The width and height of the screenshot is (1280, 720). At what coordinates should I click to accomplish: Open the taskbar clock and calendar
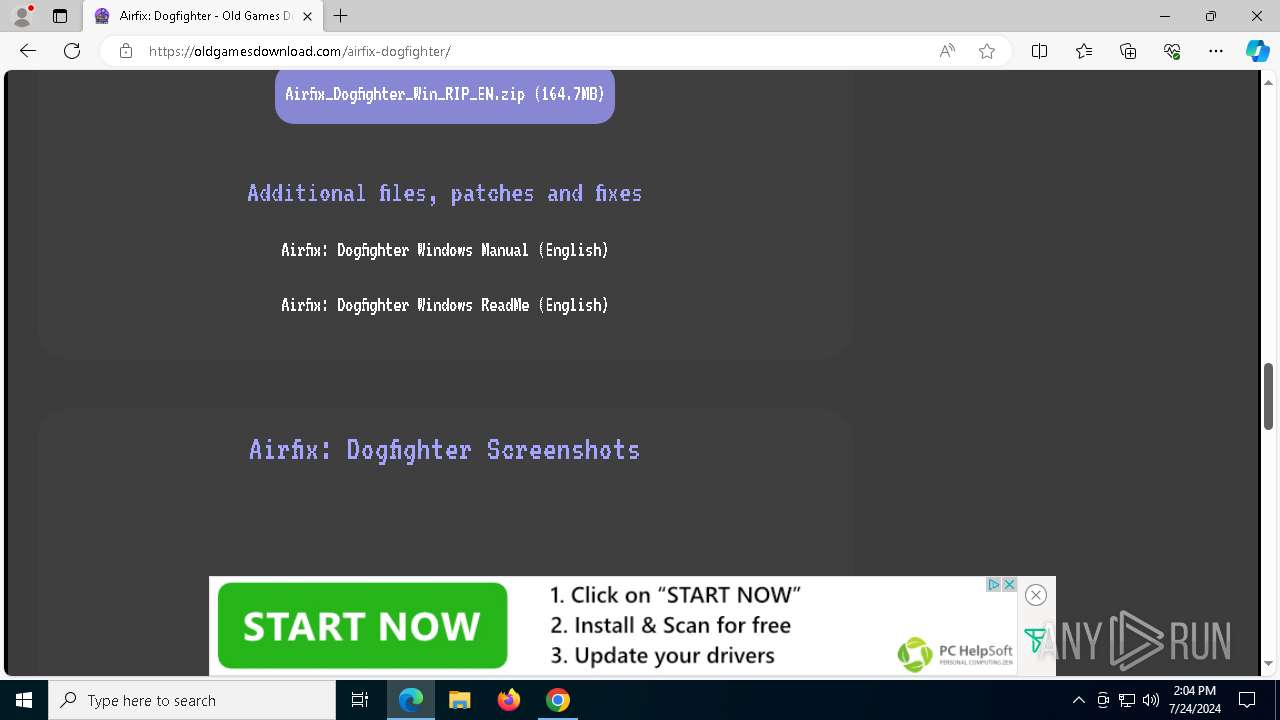pos(1195,700)
